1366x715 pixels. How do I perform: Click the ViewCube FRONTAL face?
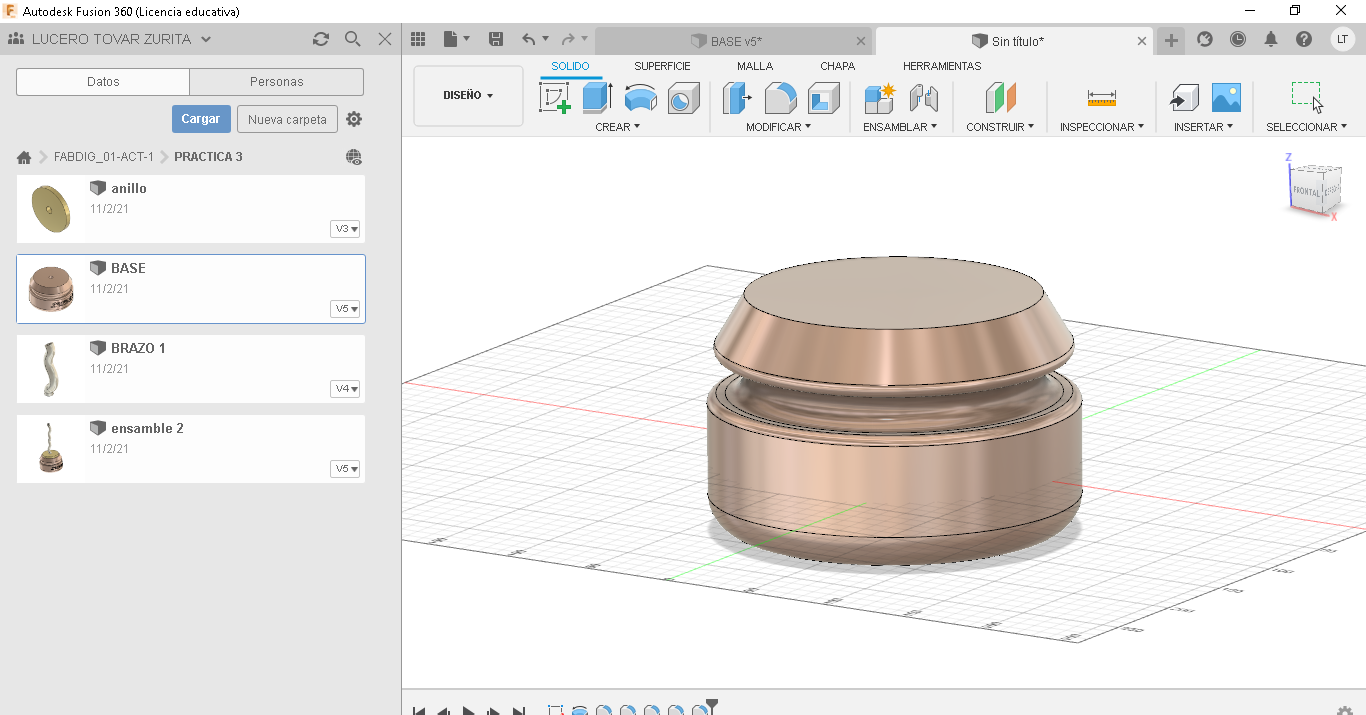(1307, 190)
